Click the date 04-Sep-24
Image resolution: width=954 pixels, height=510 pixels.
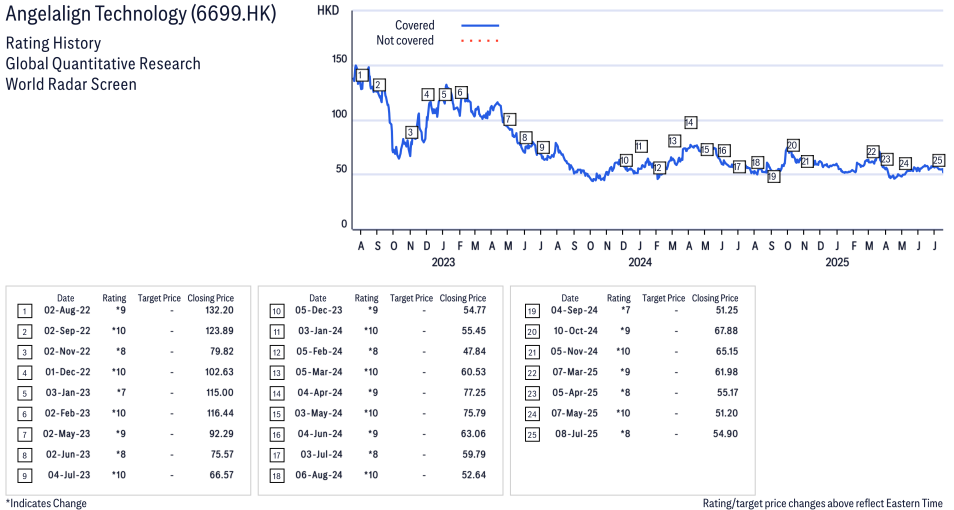(x=574, y=310)
